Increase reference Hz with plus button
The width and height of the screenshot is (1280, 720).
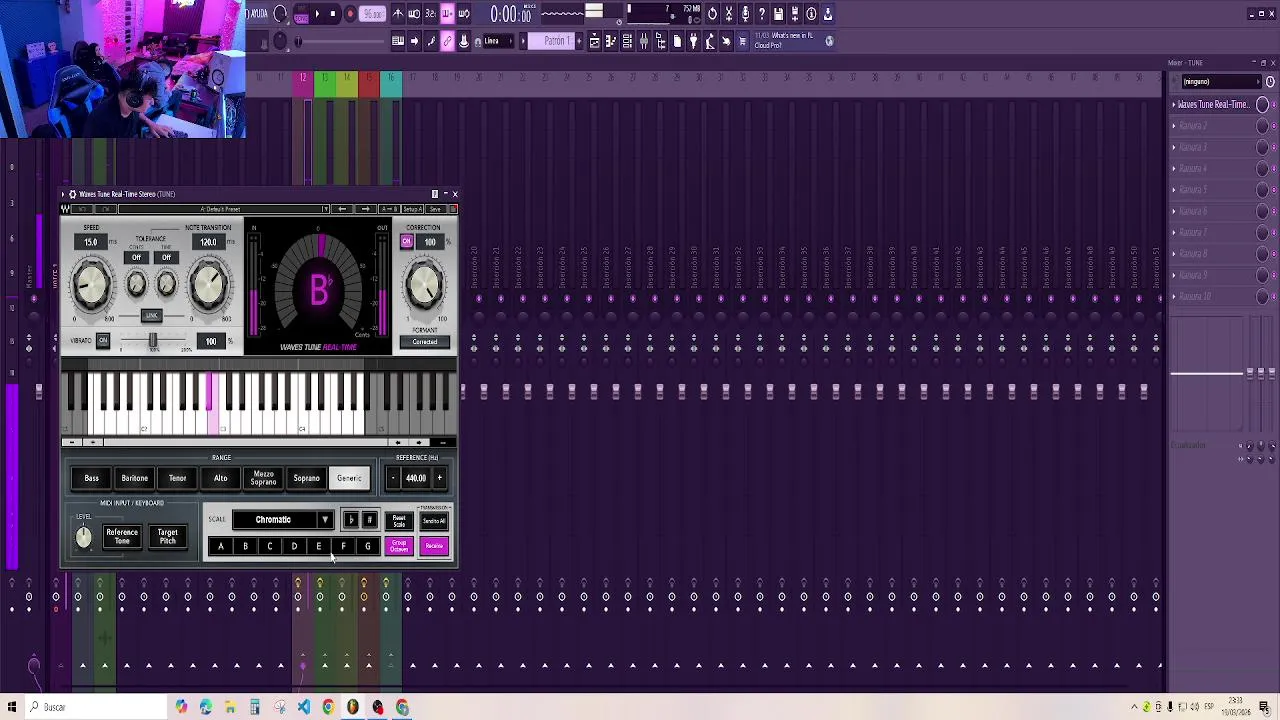tap(439, 478)
